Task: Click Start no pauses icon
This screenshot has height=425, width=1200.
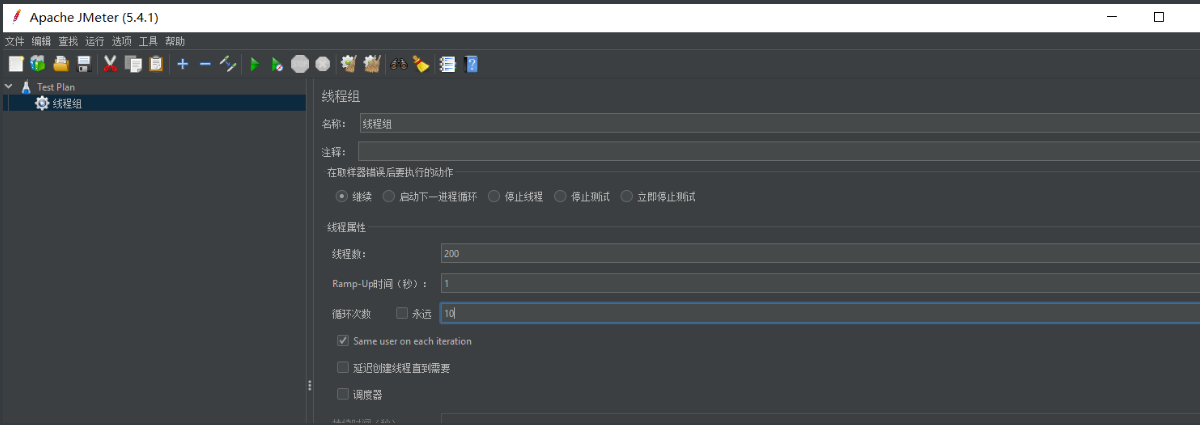Action: tap(277, 64)
